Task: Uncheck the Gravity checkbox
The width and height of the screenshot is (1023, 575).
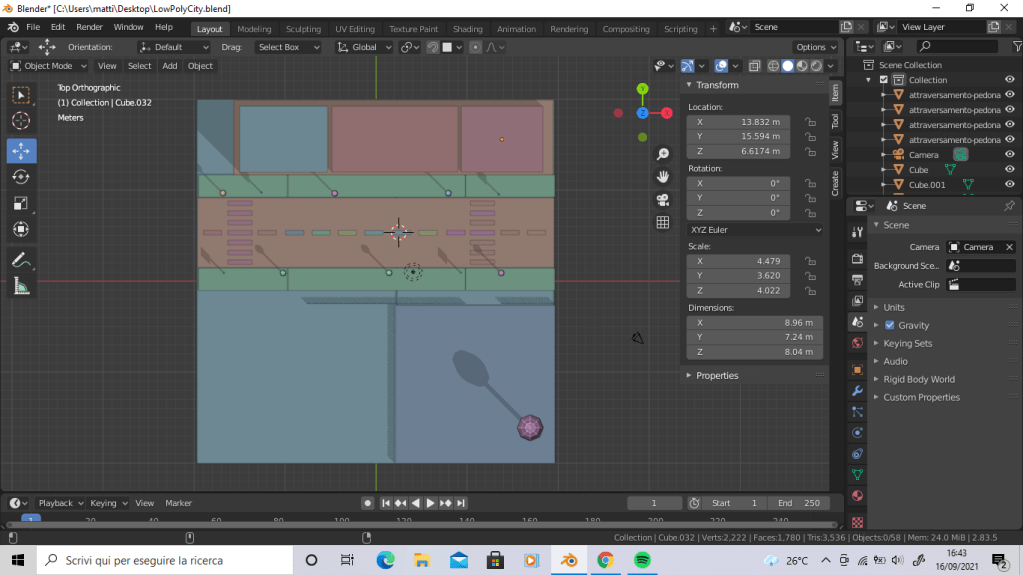Action: tap(890, 325)
